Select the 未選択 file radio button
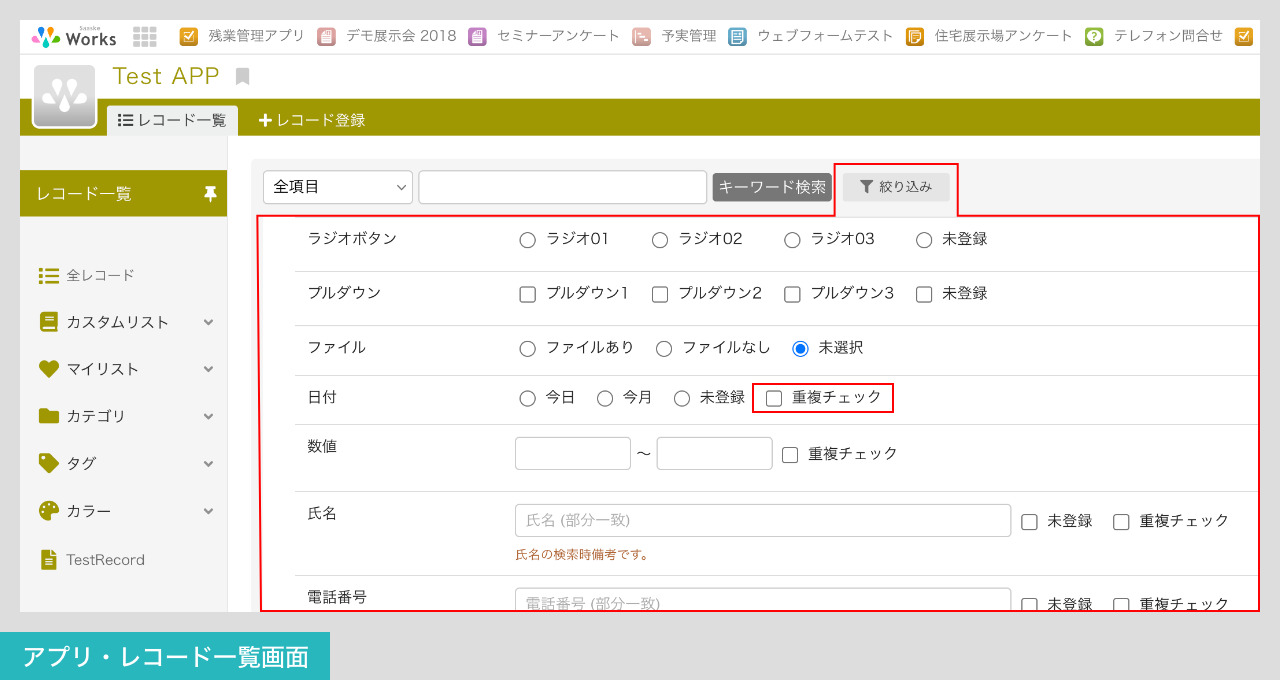The image size is (1280, 680). pyautogui.click(x=800, y=348)
